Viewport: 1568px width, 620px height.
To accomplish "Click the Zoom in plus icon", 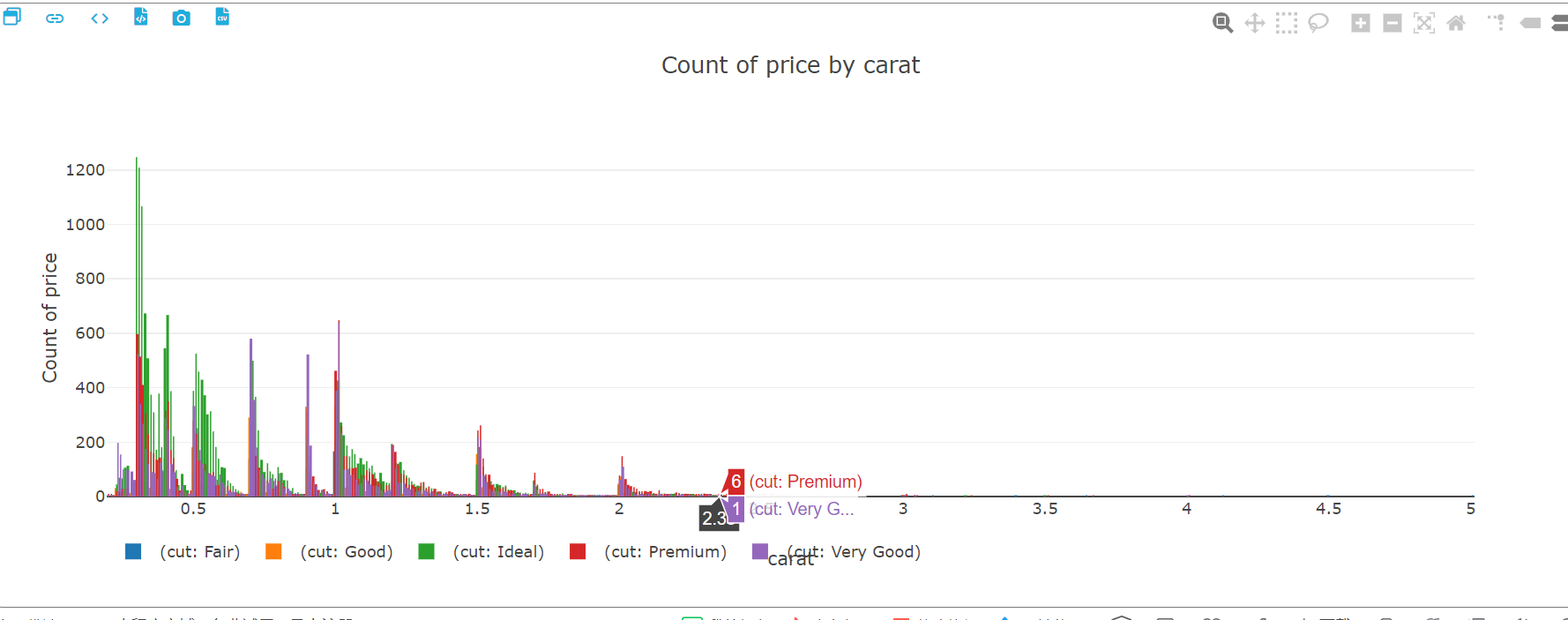I will (x=1361, y=23).
